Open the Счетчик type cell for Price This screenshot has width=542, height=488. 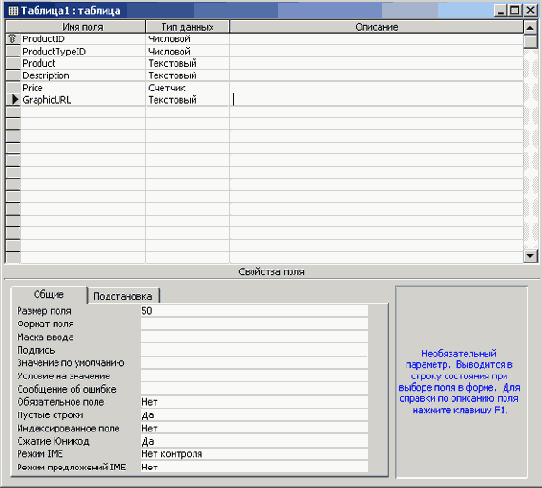187,87
